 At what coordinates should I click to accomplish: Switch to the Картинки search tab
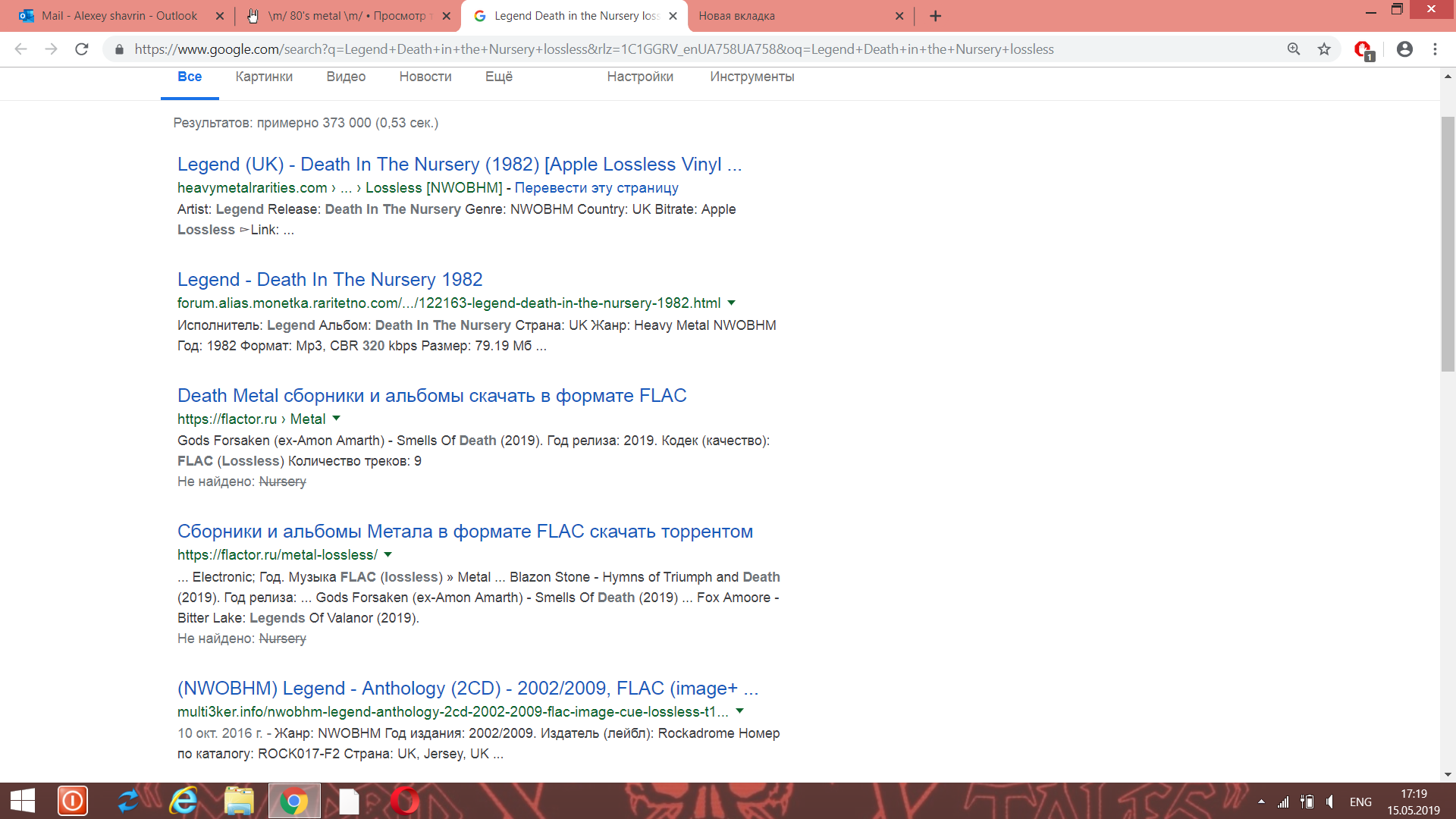coord(264,77)
